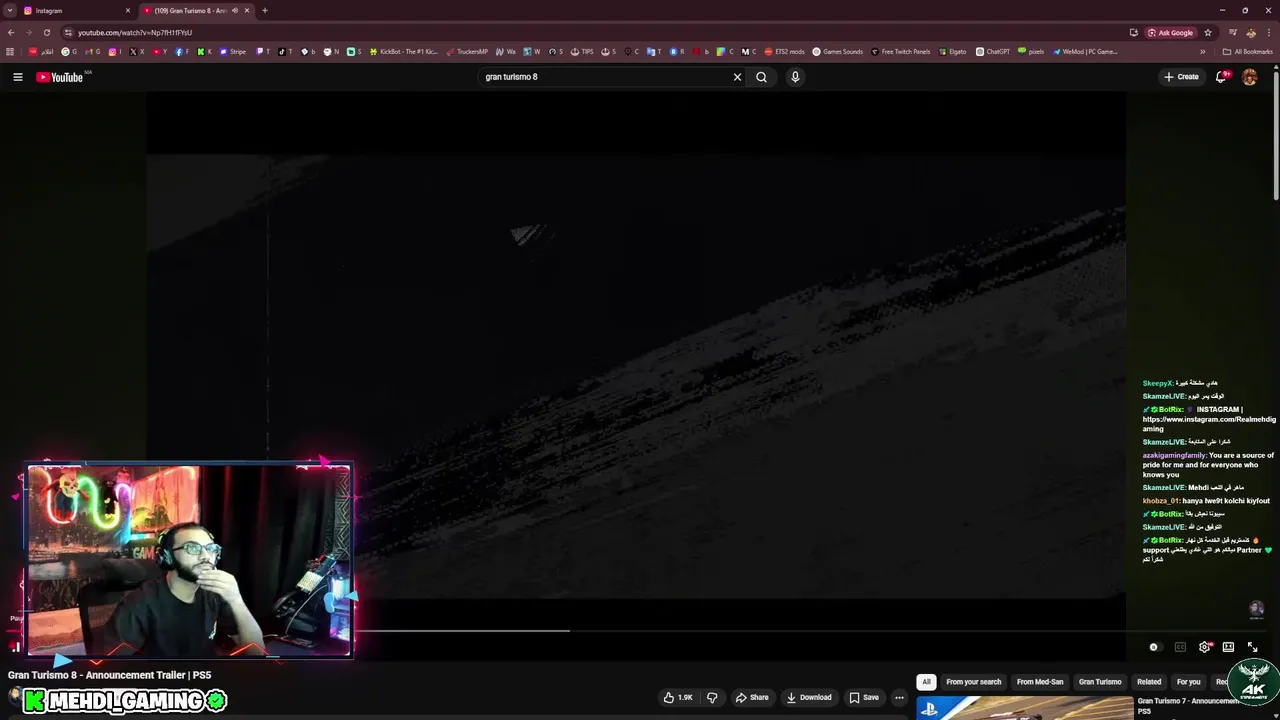Open the YouTube notifications bell
This screenshot has height=720, width=1280.
tap(1221, 77)
